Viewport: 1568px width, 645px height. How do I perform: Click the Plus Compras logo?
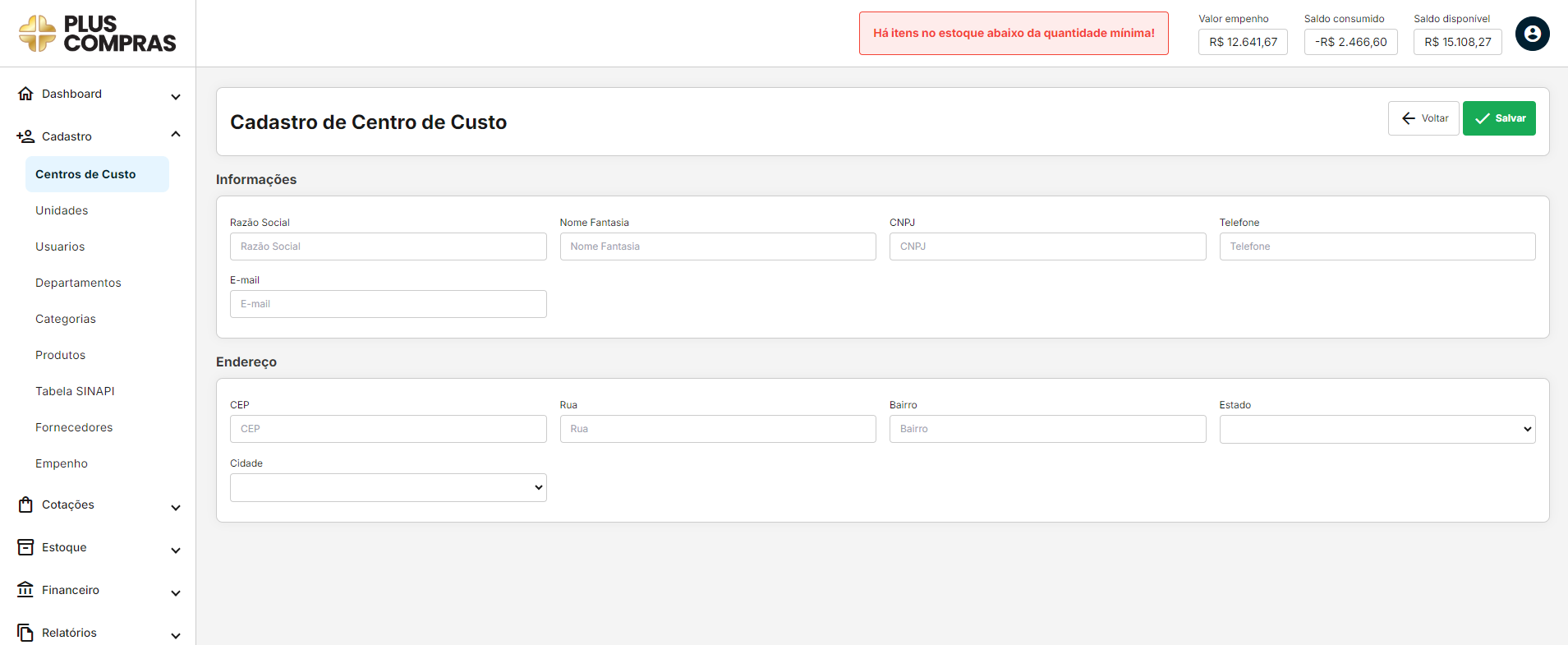point(97,34)
